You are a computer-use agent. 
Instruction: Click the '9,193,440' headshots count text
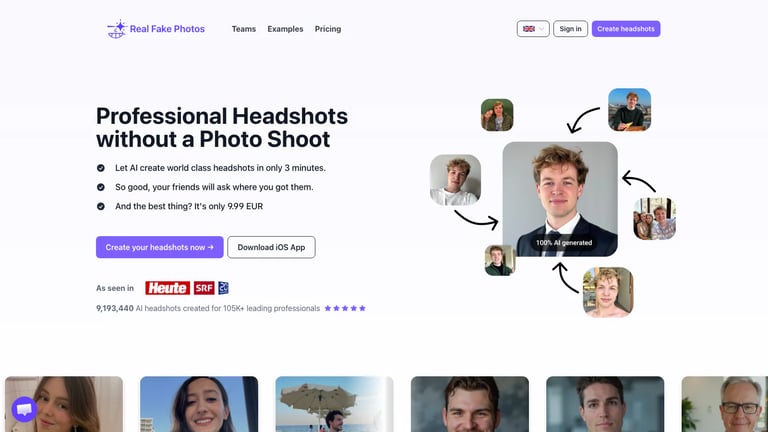pos(115,308)
